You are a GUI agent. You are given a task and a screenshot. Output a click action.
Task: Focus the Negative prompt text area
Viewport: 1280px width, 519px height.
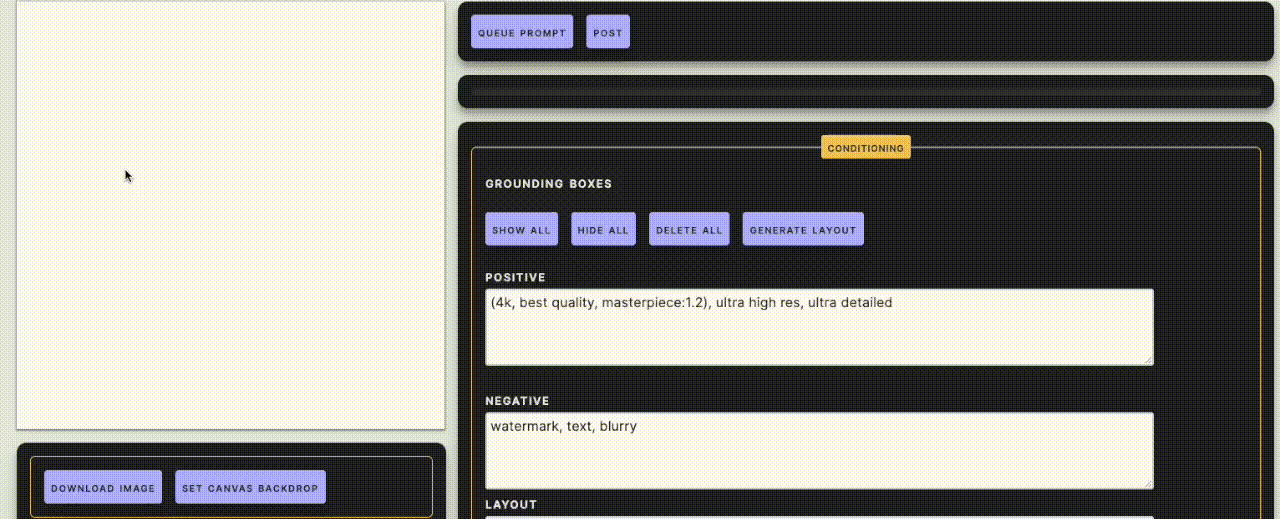tap(819, 450)
